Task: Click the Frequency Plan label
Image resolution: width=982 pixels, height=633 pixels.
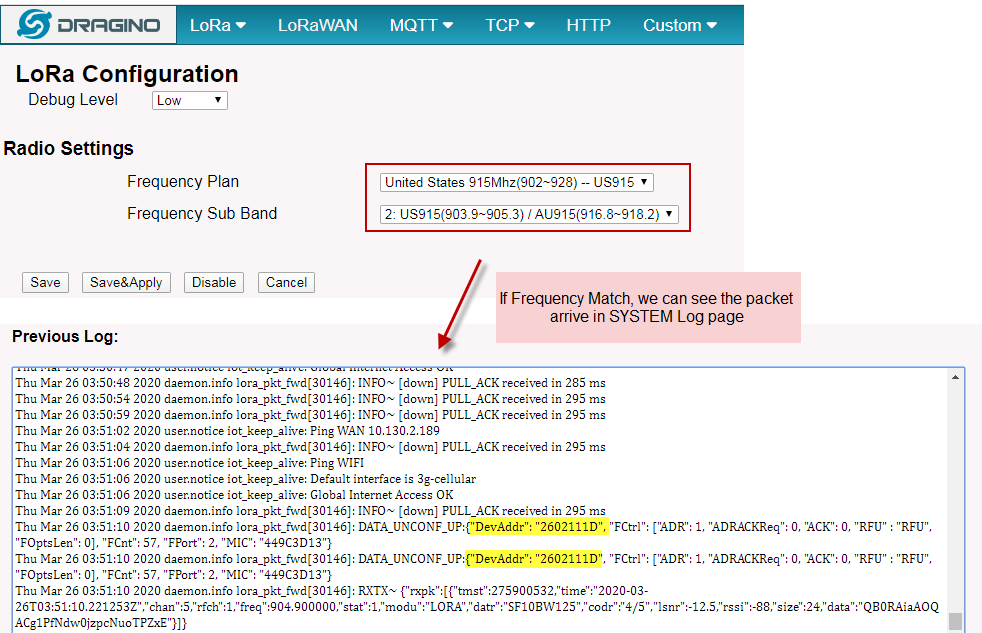Action: click(x=183, y=182)
